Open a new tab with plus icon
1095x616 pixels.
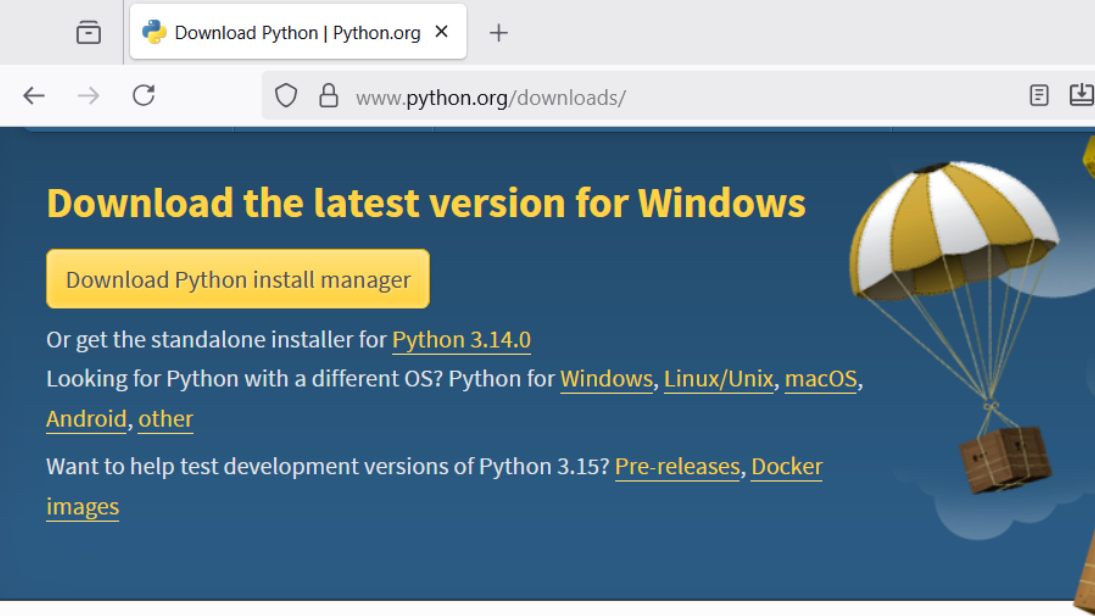498,33
